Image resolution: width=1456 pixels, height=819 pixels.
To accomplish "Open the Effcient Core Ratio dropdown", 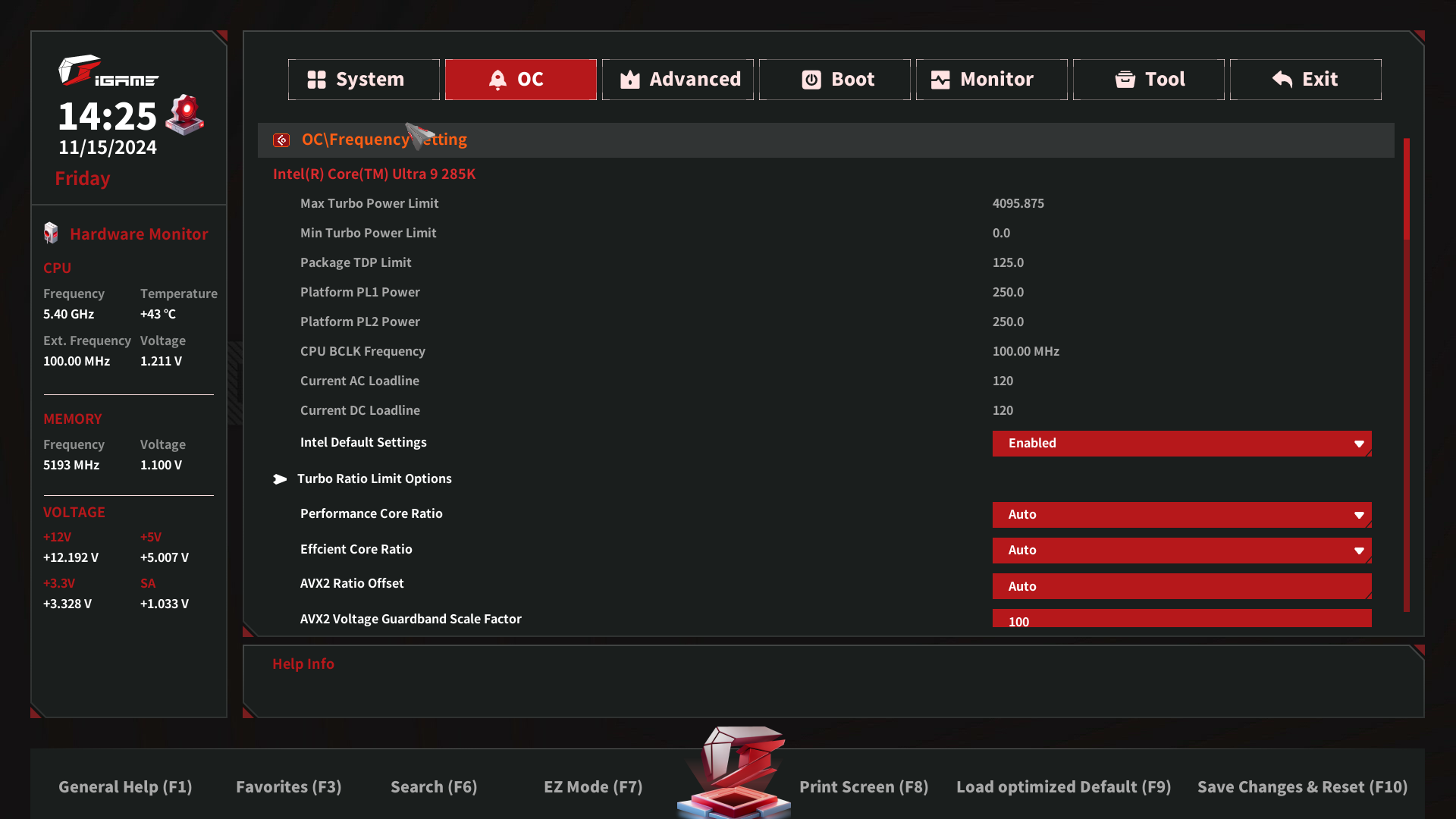I will point(1181,551).
